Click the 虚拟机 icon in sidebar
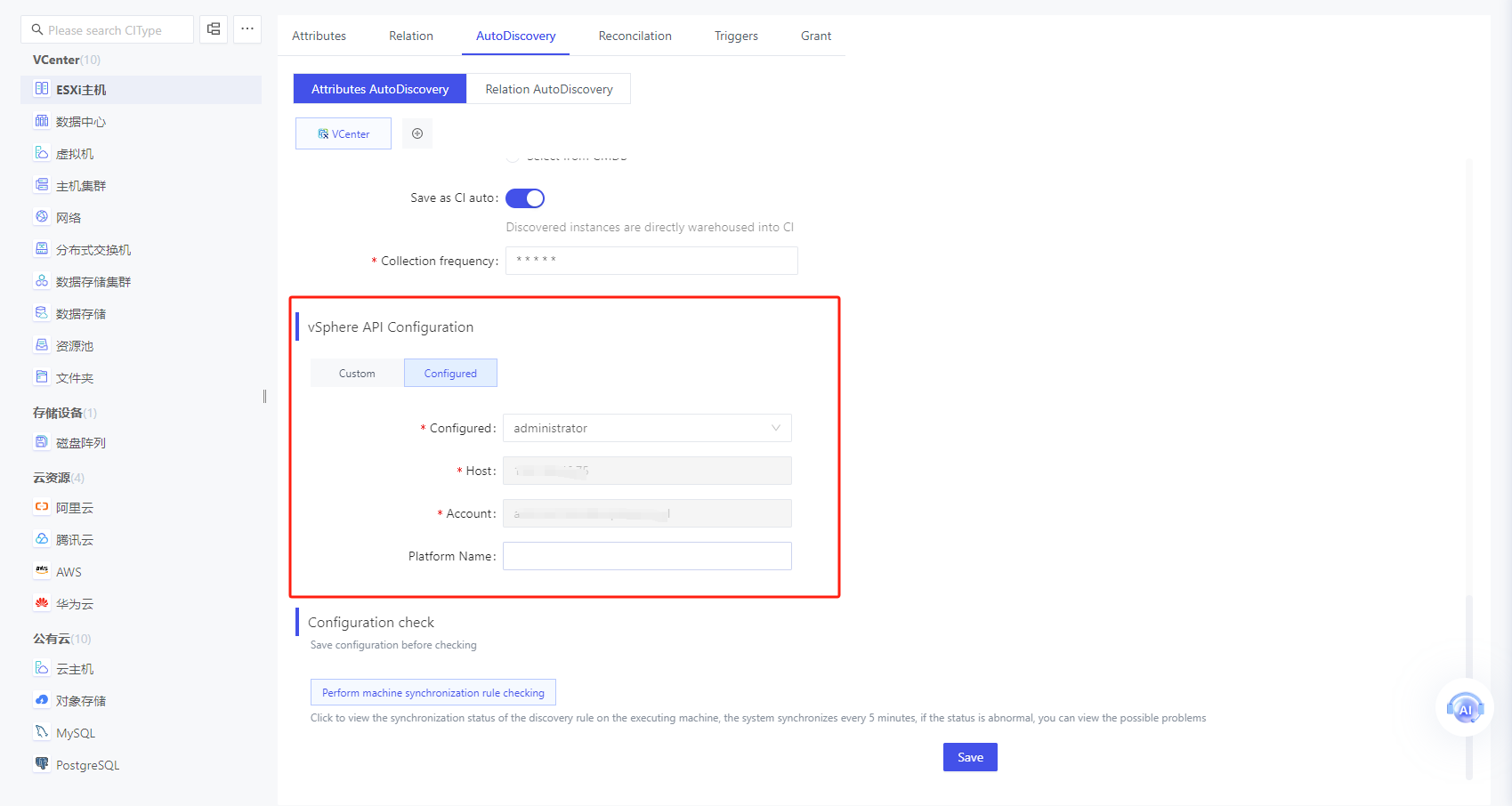 [42, 153]
